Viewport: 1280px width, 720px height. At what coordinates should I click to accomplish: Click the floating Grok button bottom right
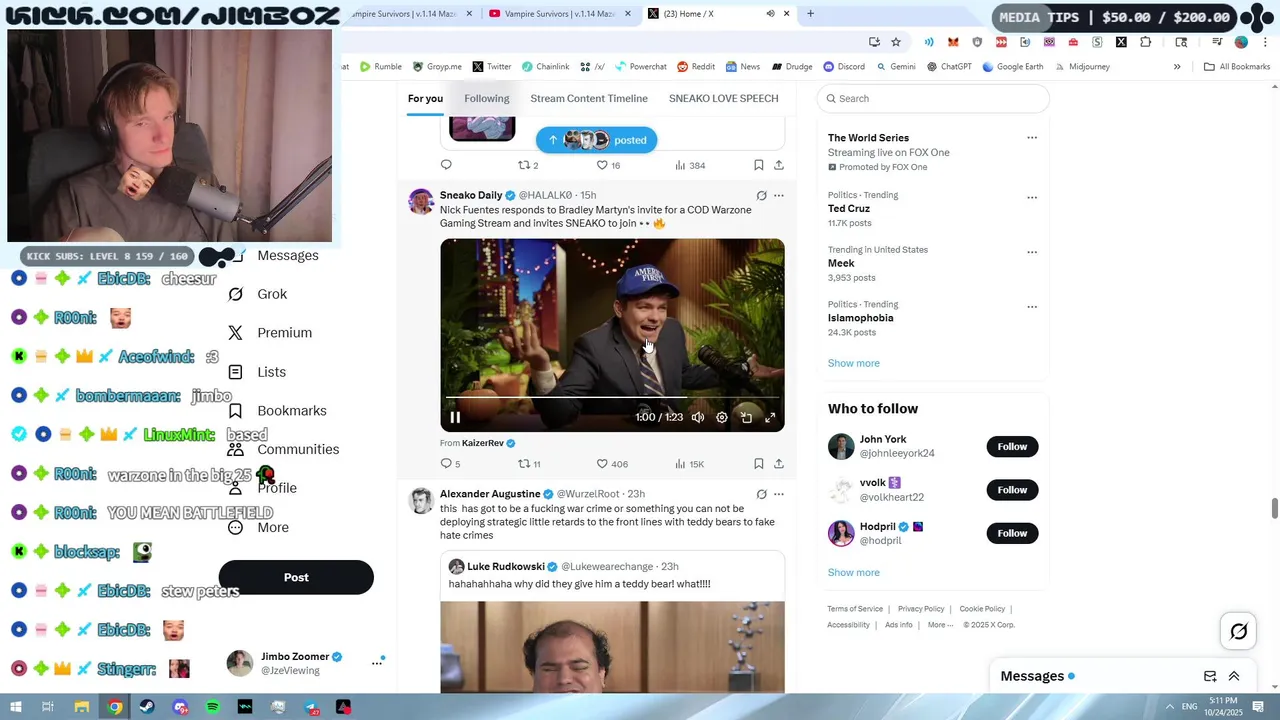click(1238, 631)
